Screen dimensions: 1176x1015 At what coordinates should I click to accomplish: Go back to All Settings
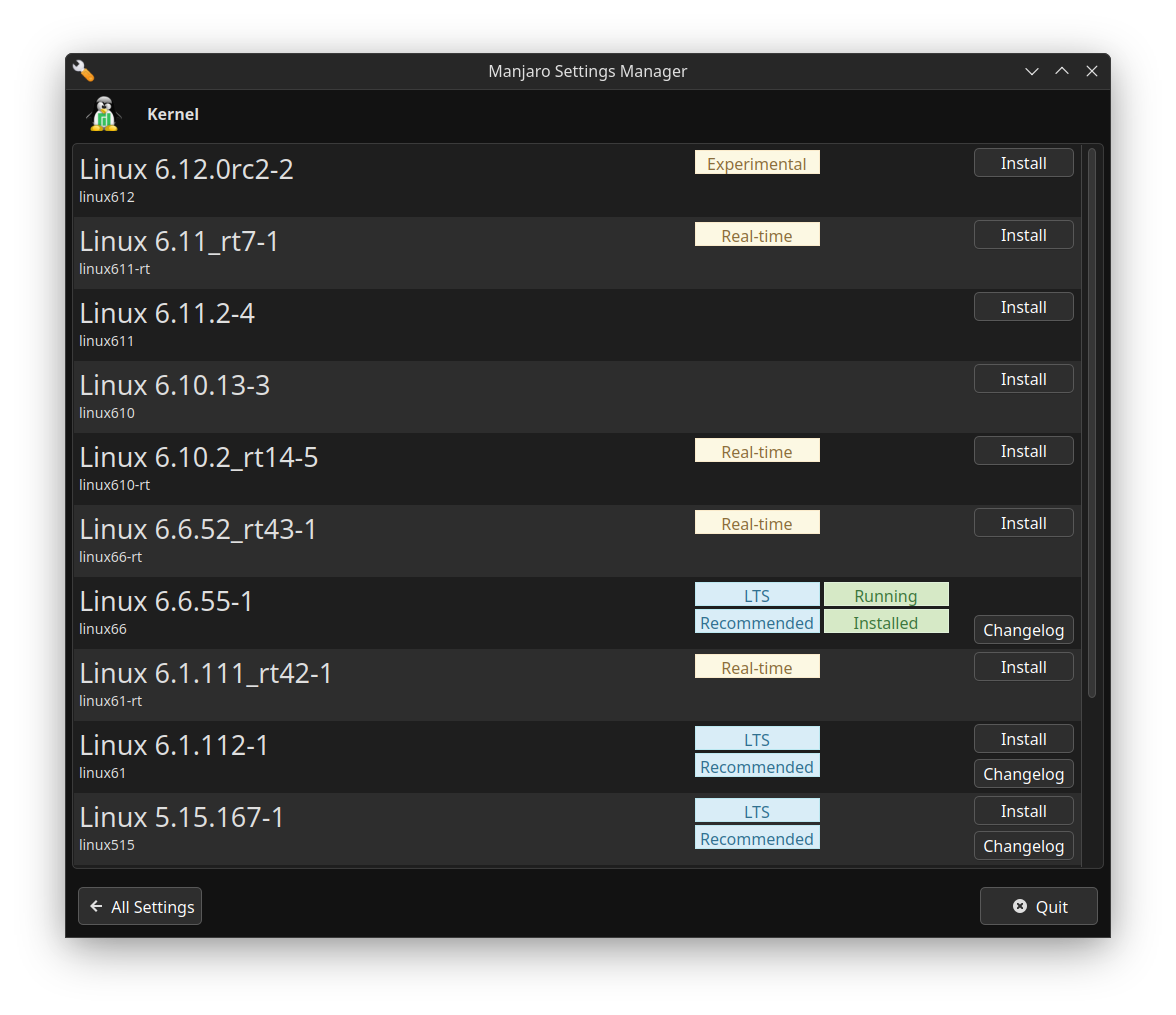140,906
